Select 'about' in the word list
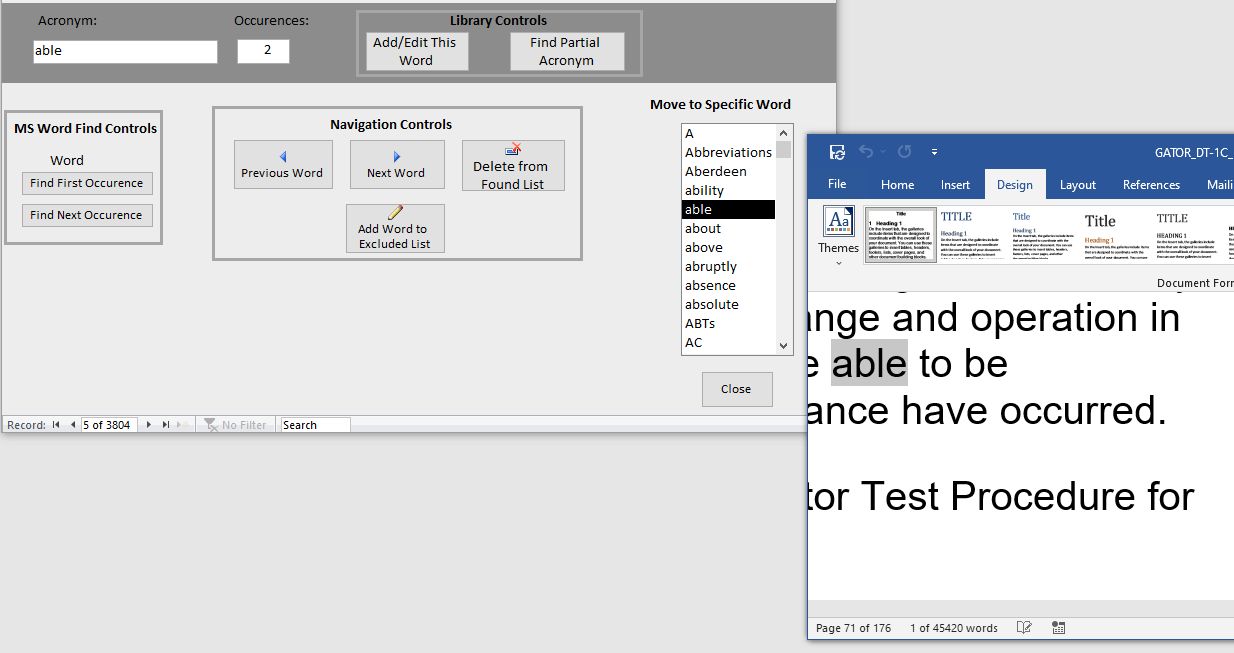 [728, 228]
